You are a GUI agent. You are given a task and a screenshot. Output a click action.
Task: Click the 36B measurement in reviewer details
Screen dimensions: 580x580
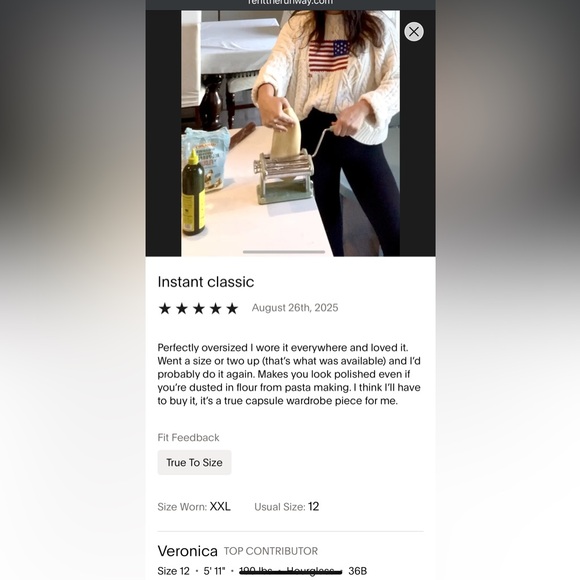357,571
